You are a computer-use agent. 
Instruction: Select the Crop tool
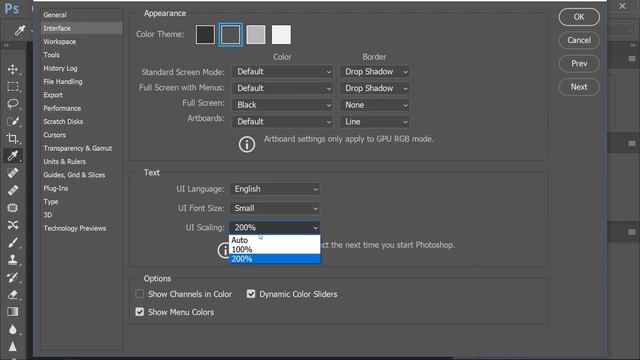tap(13, 138)
